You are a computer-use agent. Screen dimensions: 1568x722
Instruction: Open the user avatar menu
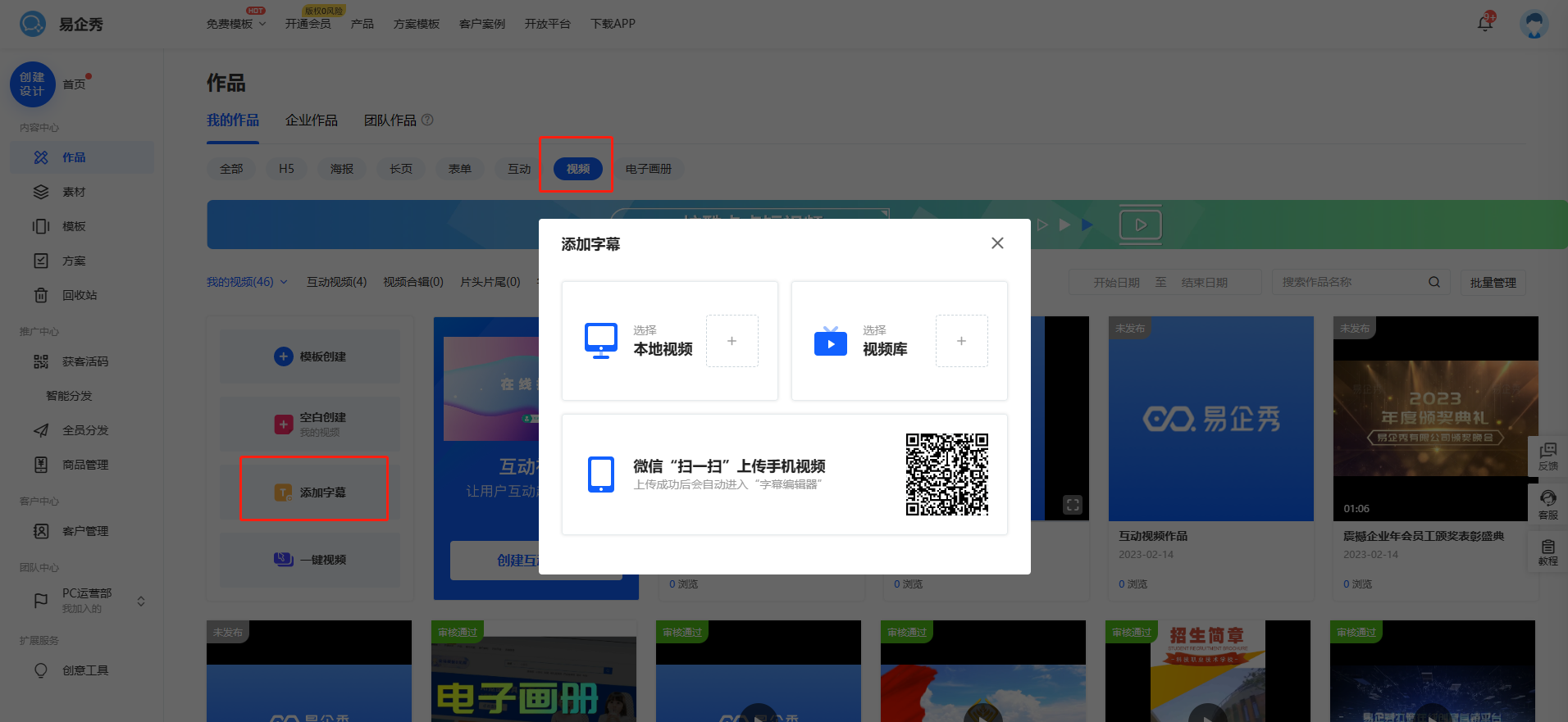(x=1534, y=24)
